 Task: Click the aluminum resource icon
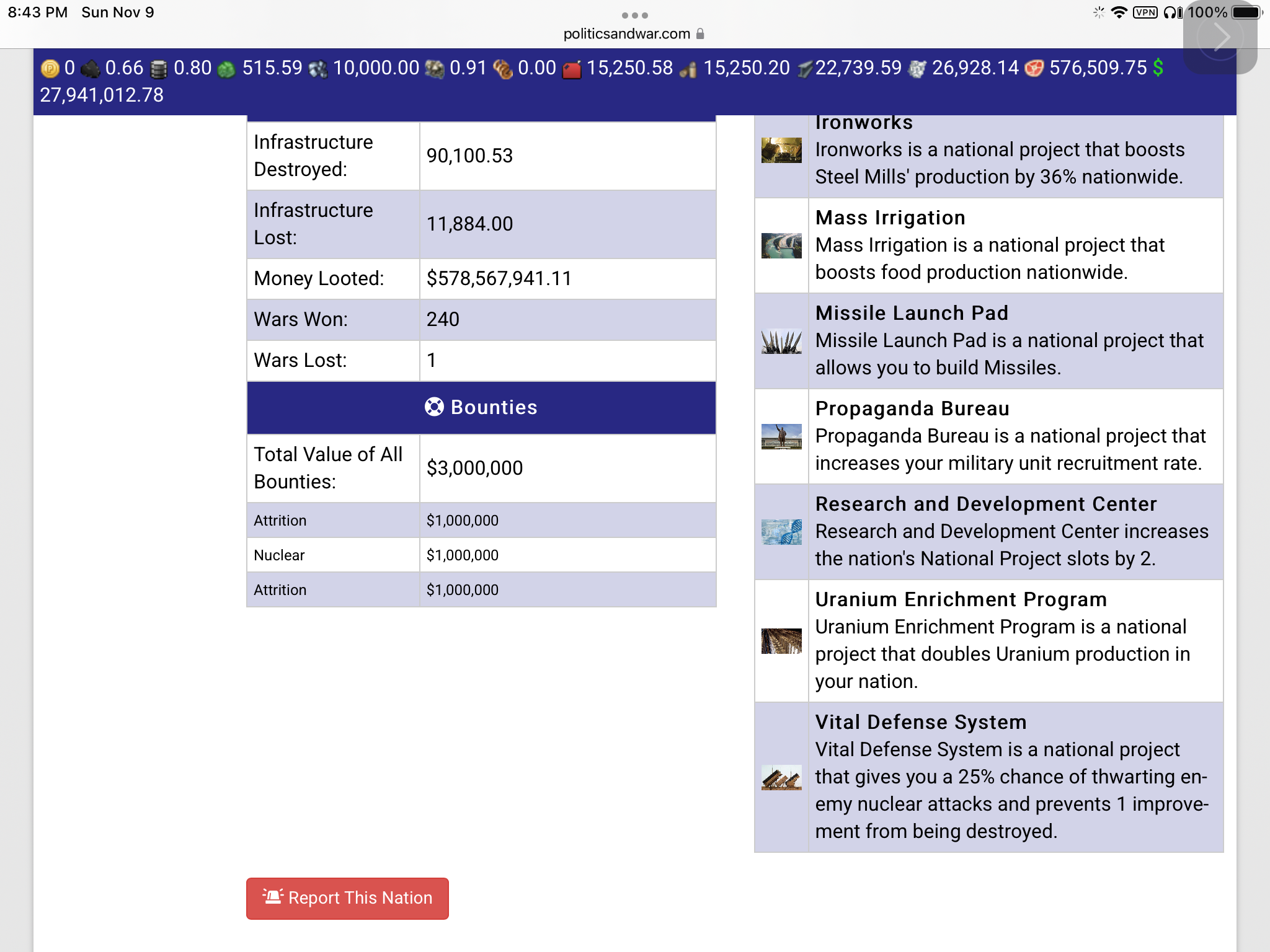click(917, 69)
